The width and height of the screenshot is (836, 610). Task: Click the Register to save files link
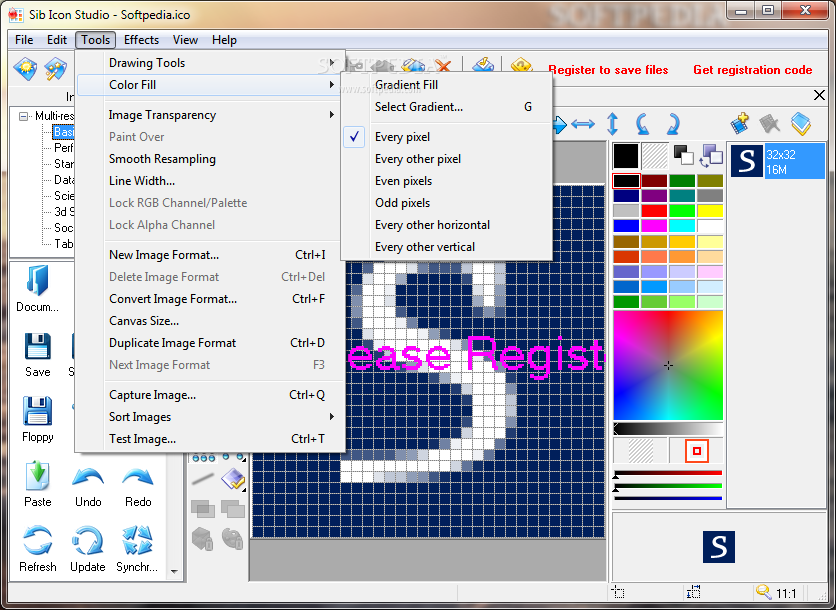click(x=608, y=70)
